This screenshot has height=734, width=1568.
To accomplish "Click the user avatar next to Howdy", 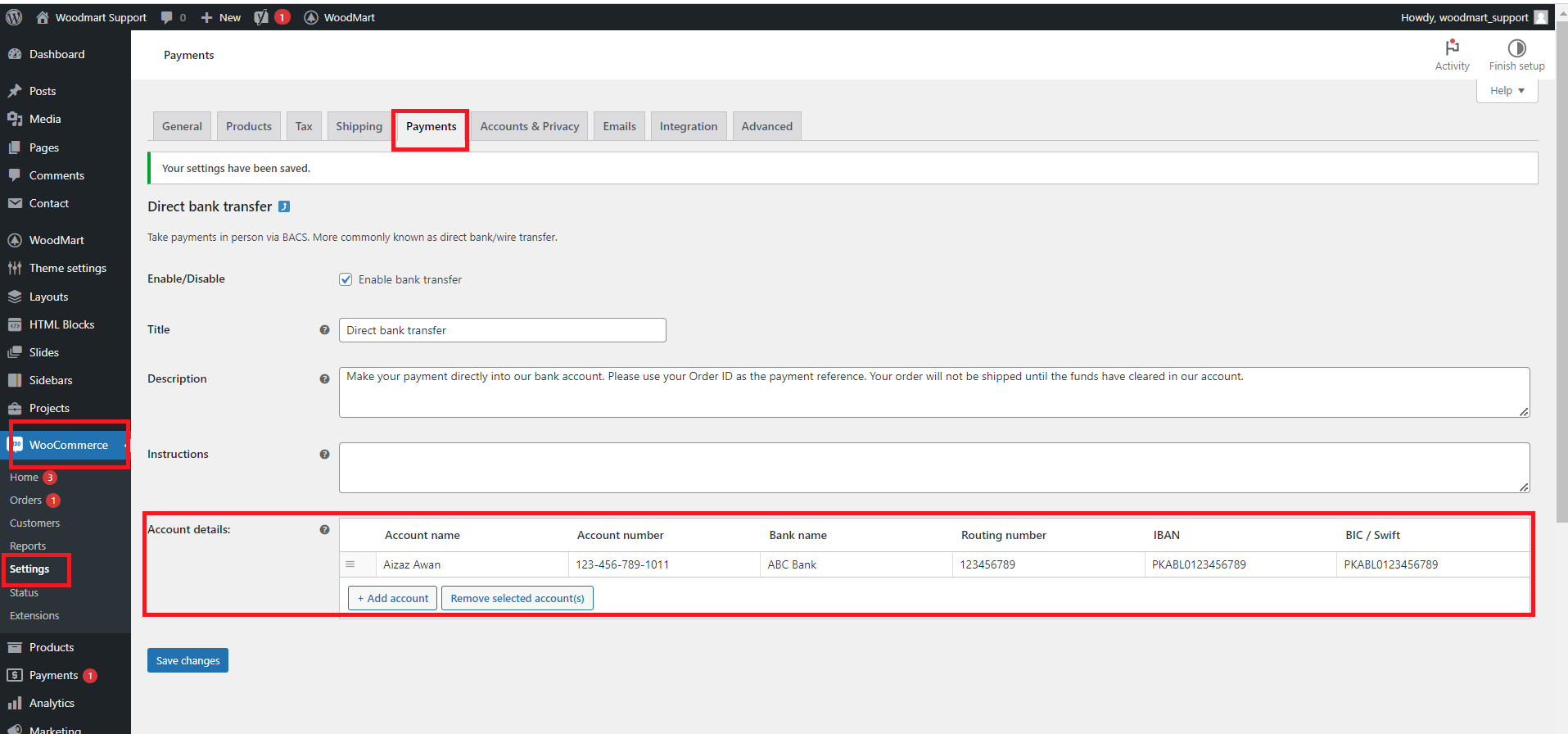I will click(1541, 17).
